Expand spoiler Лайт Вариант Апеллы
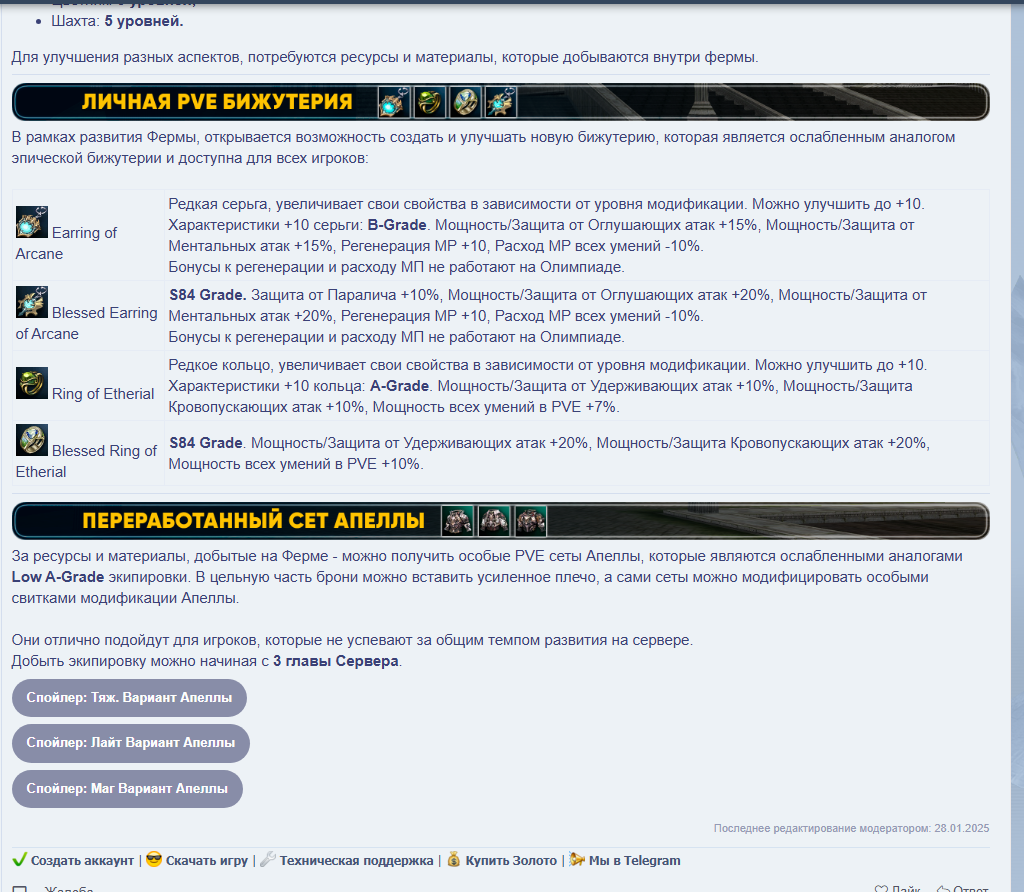Viewport: 1024px width, 892px height. click(130, 743)
